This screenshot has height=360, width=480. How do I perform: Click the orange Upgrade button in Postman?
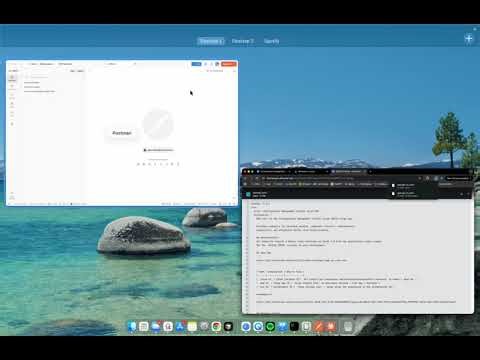228,64
